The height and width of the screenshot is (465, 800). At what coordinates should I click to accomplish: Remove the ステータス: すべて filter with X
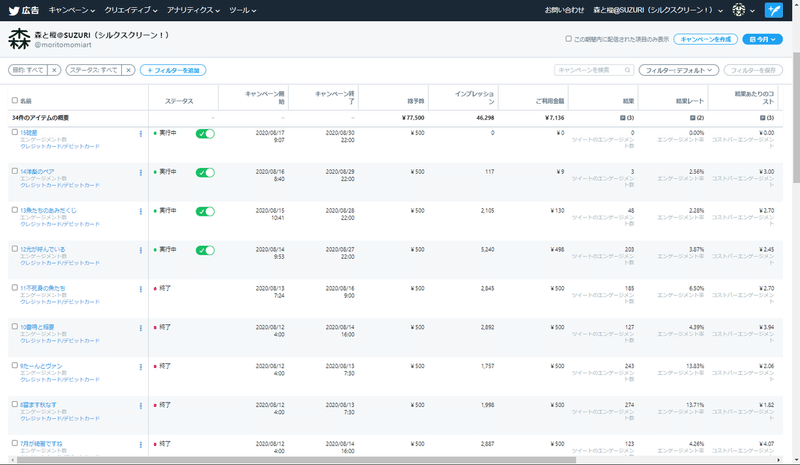(x=129, y=70)
